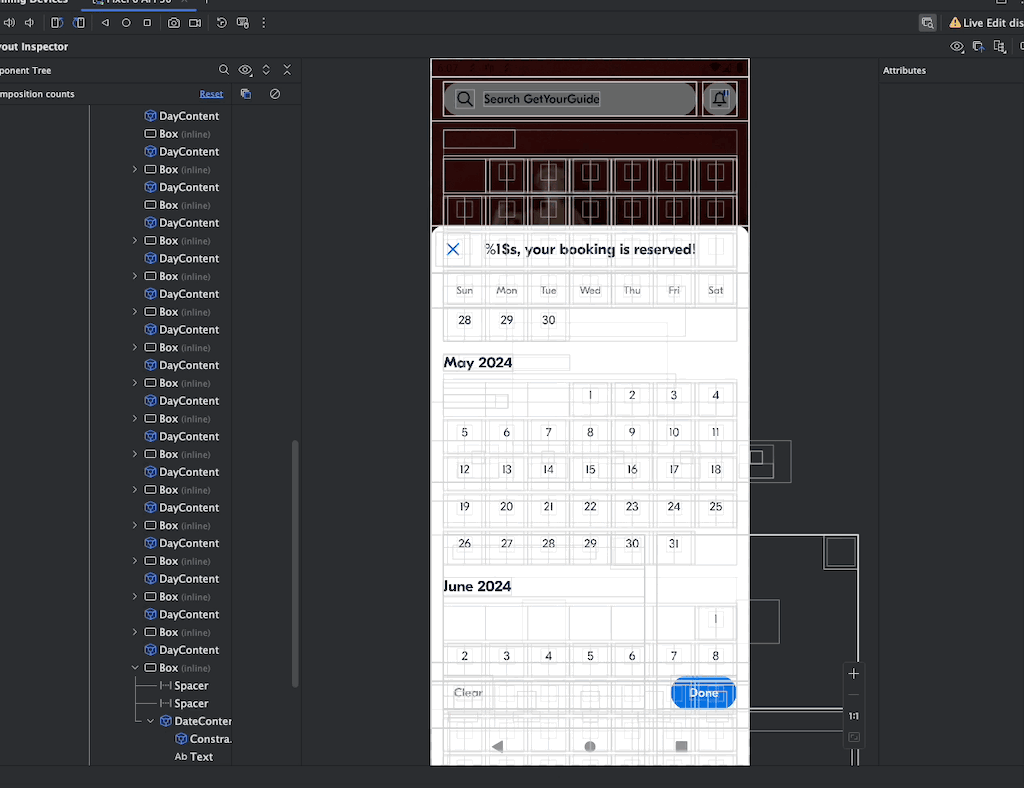Expand all Component Tree nodes
1024x788 pixels.
point(266,70)
